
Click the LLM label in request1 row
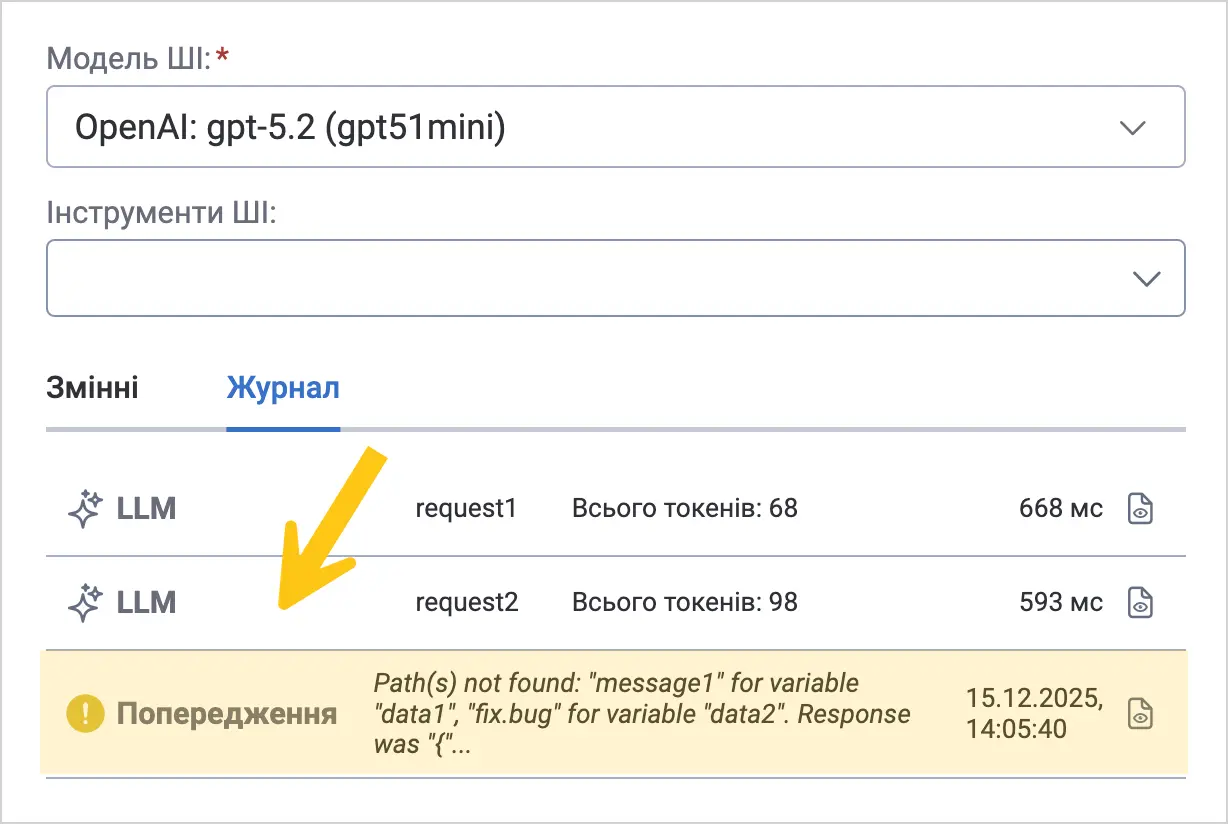pyautogui.click(x=146, y=509)
